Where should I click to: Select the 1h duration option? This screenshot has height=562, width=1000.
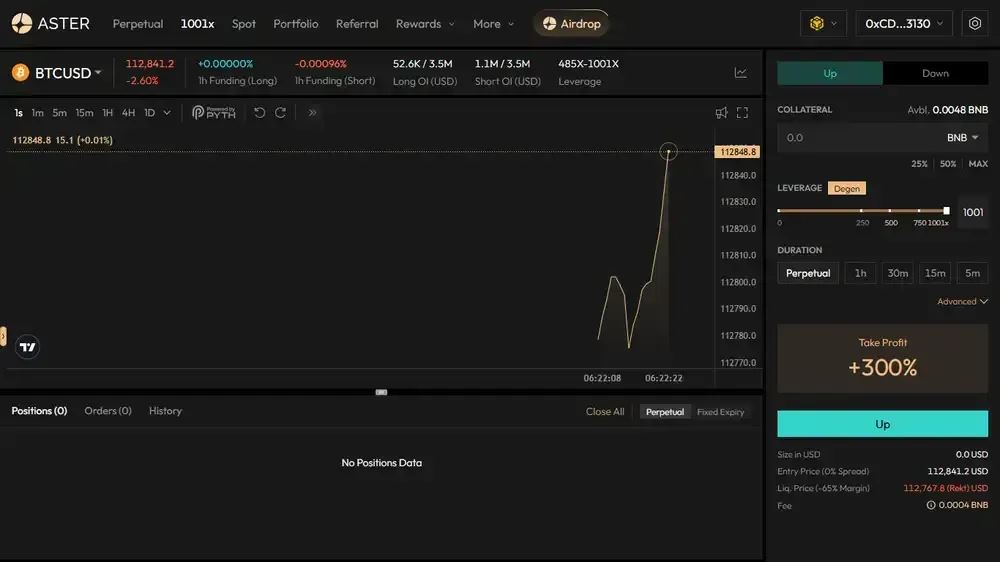pos(860,273)
